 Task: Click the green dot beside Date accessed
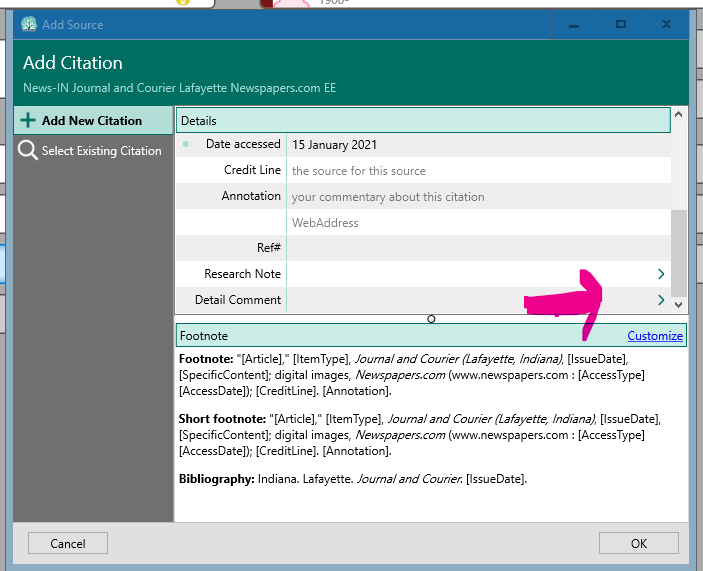point(186,144)
